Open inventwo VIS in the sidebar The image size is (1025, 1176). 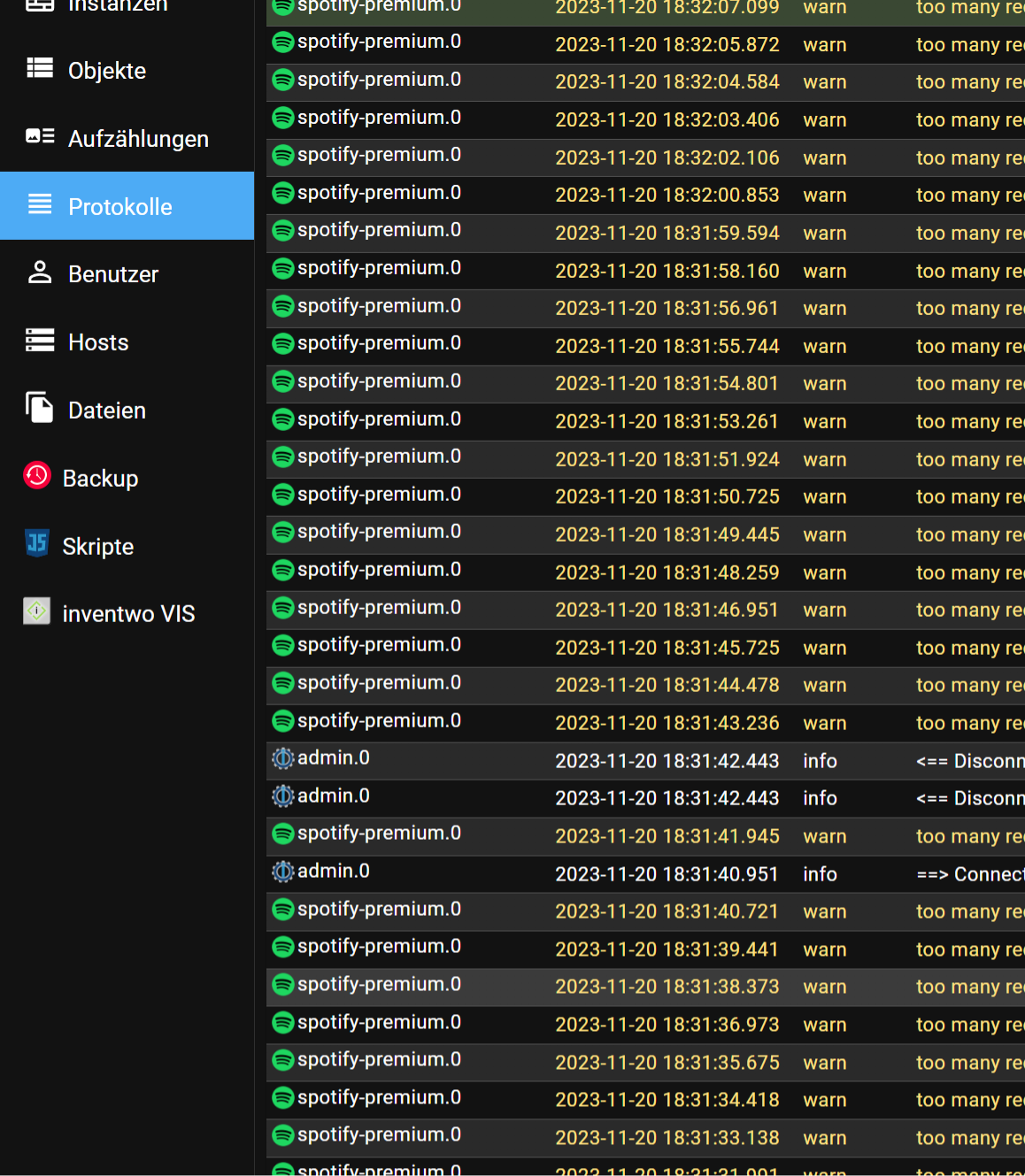tap(127, 614)
